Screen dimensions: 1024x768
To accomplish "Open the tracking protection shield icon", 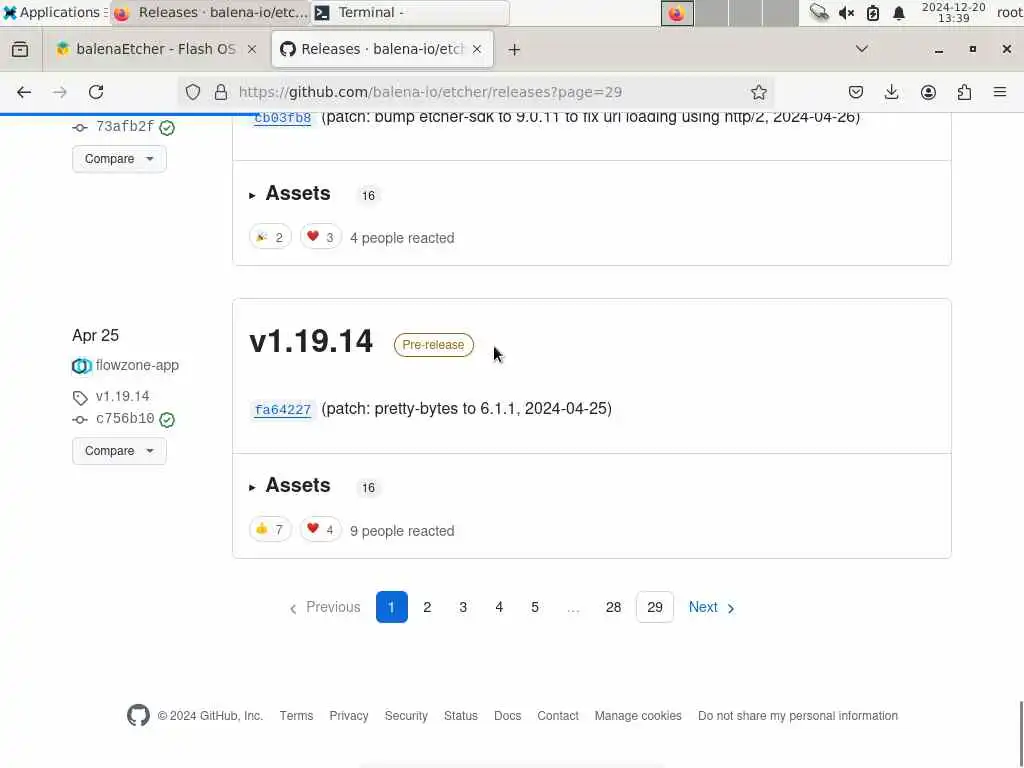I will click(x=193, y=92).
